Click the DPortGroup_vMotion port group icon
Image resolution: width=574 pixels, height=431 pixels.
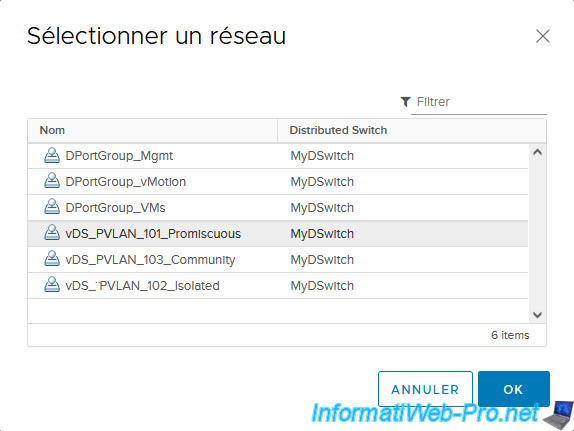click(x=52, y=181)
